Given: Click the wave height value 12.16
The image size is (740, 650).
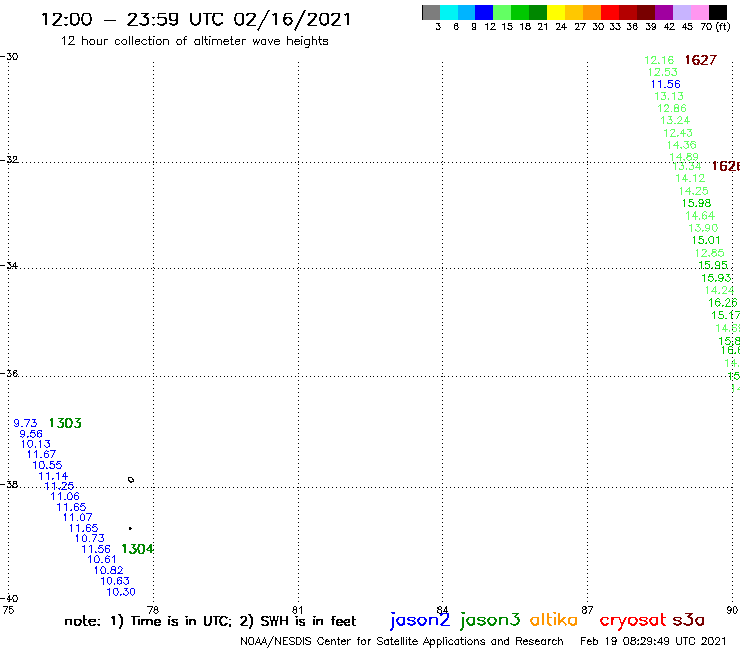Looking at the screenshot, I should point(659,60).
